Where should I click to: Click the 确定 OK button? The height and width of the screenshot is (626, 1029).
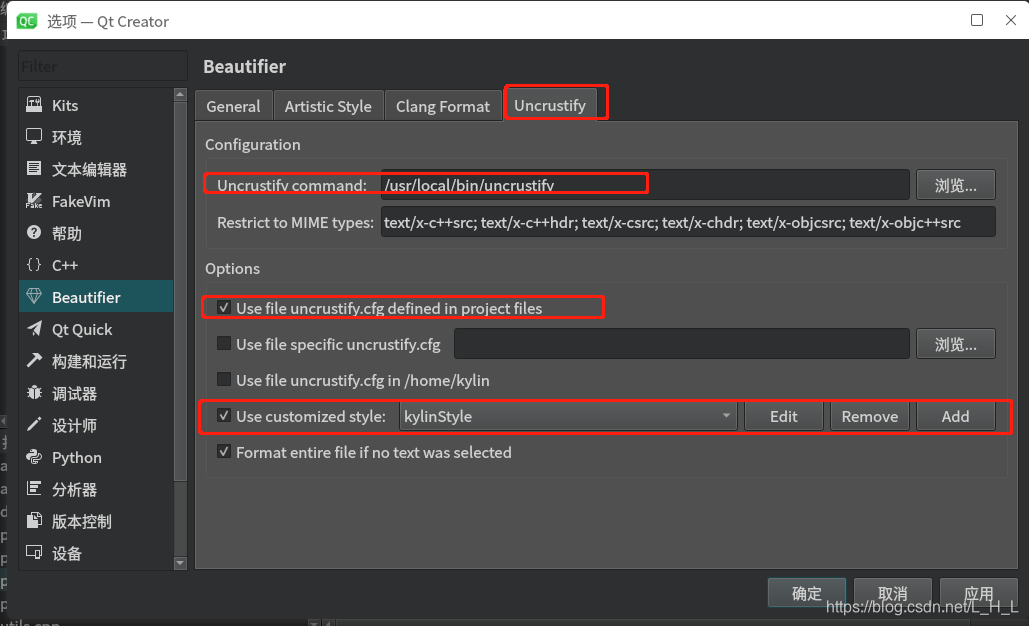coord(807,593)
